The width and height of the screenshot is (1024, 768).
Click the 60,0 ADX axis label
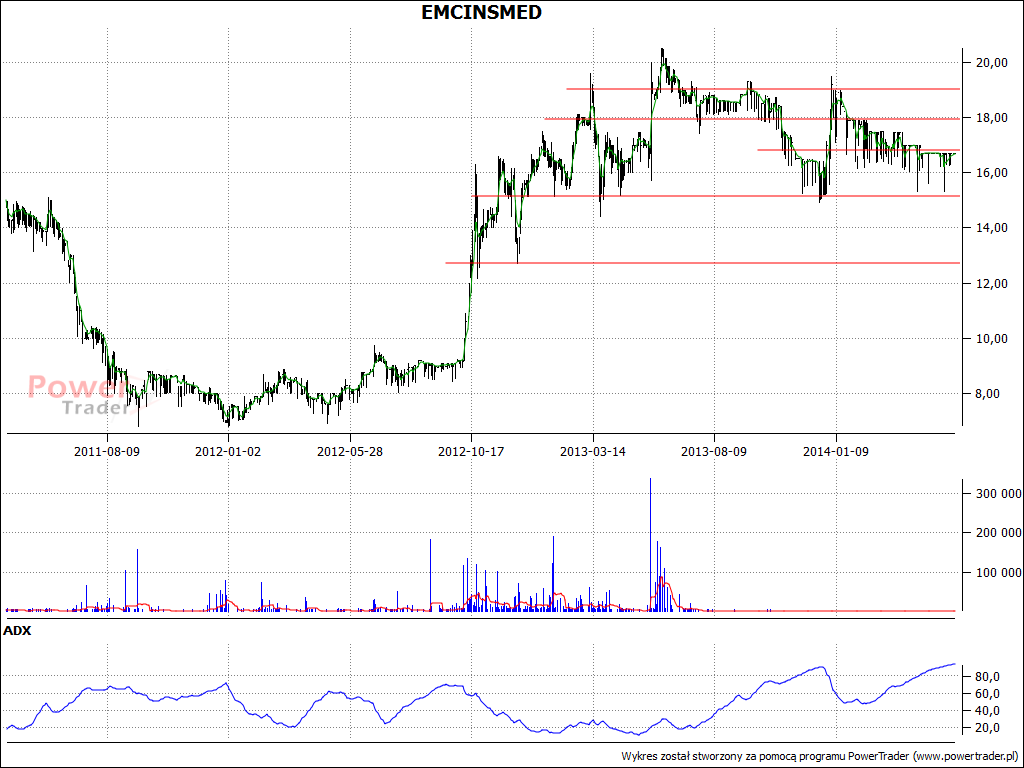pos(987,694)
